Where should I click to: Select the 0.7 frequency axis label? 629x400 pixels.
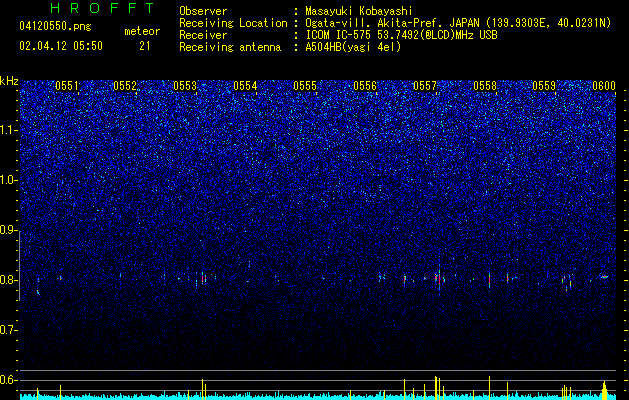pos(9,330)
